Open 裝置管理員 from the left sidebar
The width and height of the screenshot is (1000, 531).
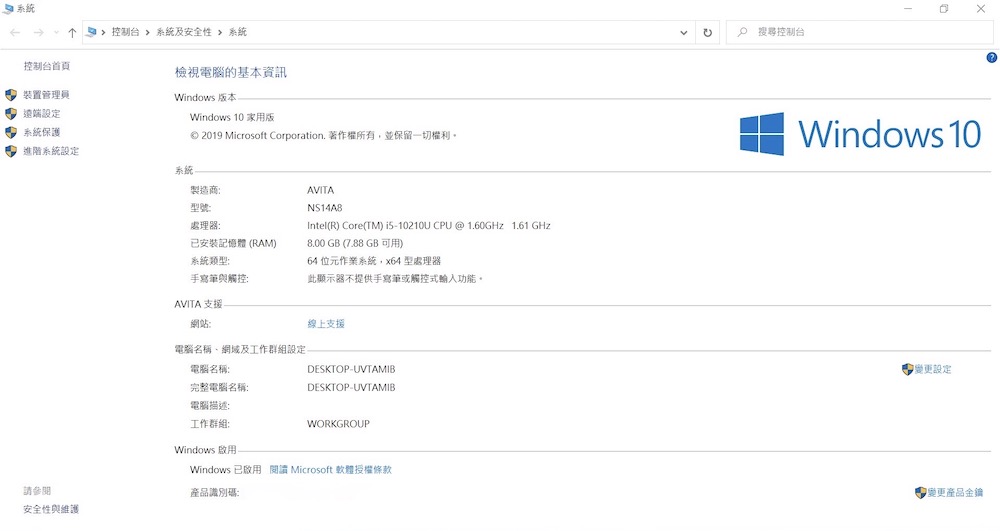[x=46, y=94]
